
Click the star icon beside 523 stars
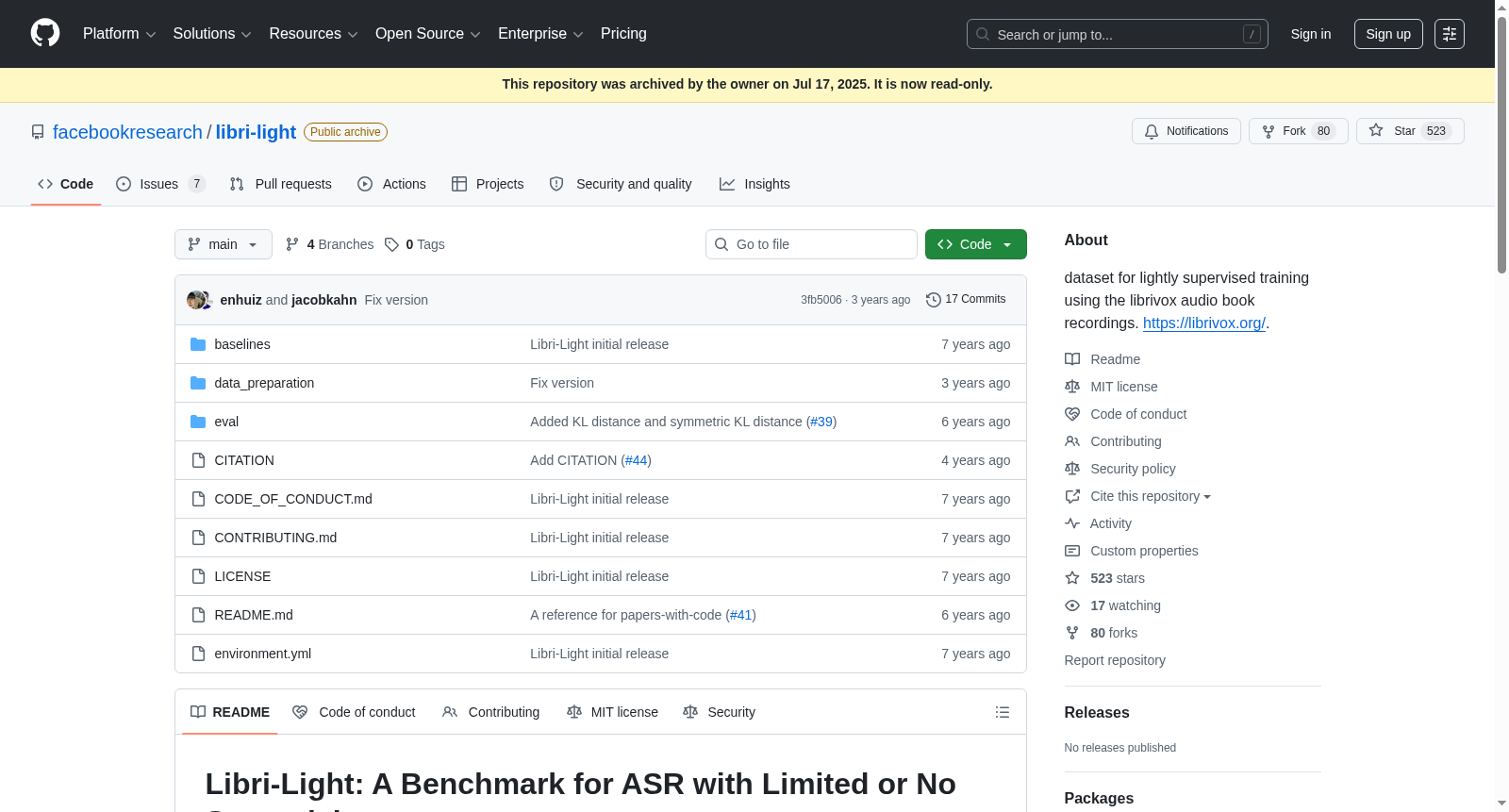(1072, 578)
